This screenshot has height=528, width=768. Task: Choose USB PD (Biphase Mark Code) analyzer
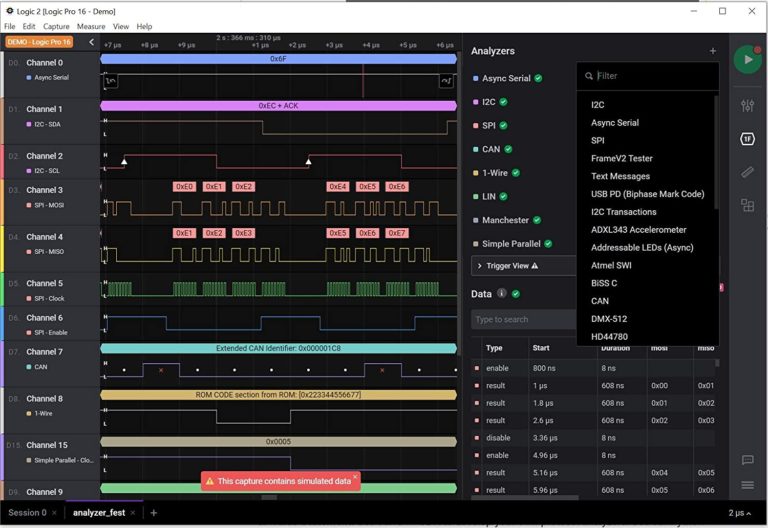(x=648, y=194)
